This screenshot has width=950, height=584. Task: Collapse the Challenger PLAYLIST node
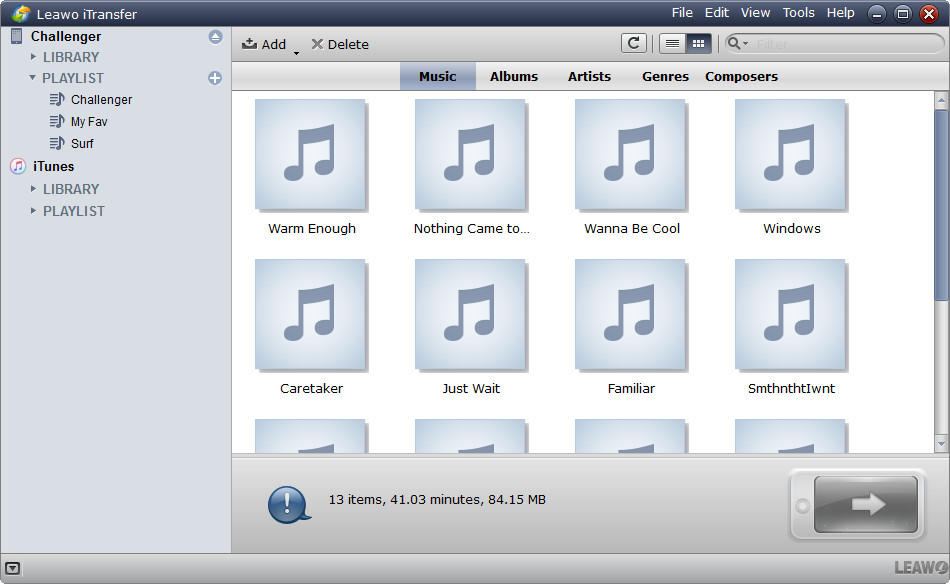coord(33,78)
